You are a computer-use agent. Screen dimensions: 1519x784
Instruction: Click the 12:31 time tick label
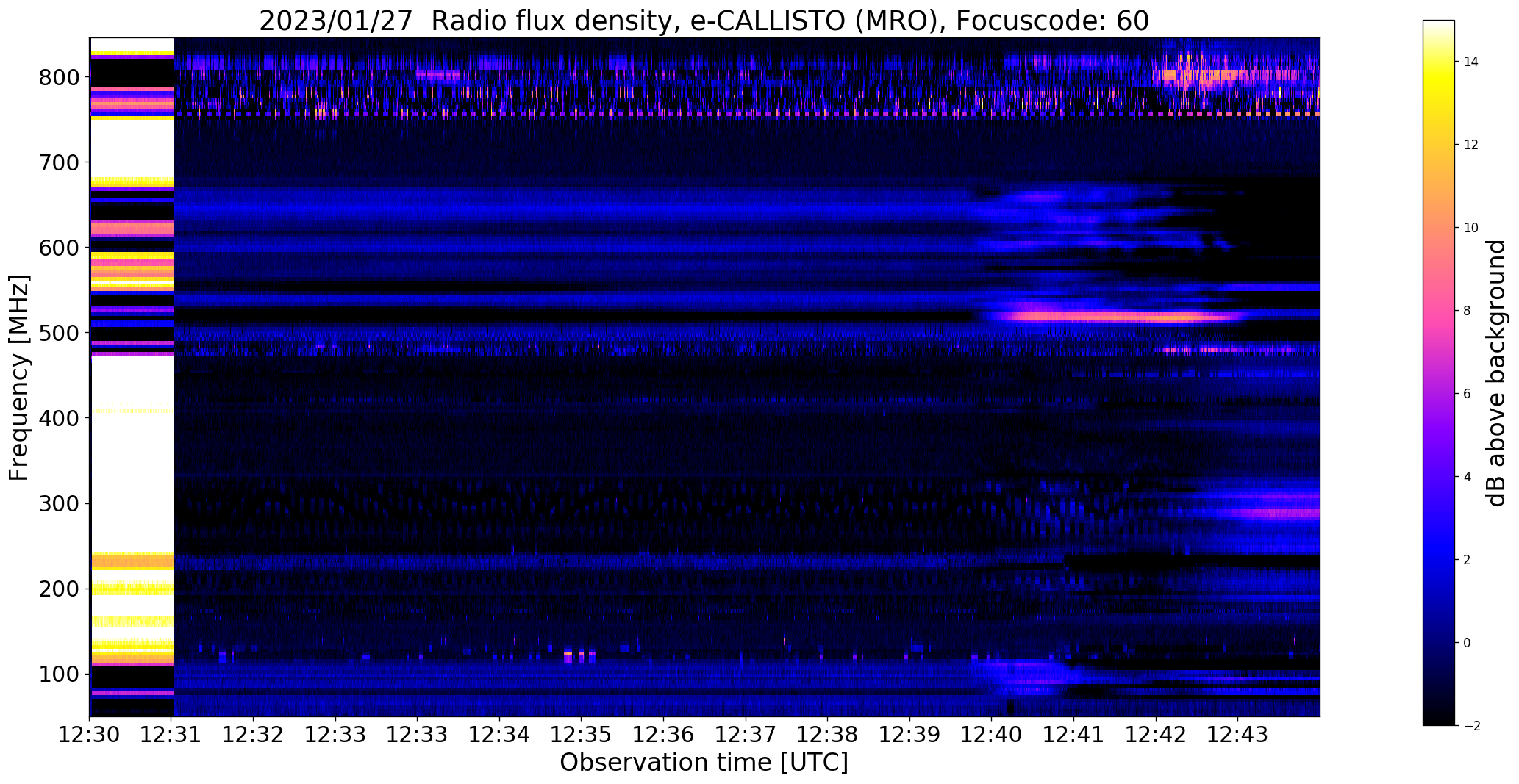coord(171,735)
